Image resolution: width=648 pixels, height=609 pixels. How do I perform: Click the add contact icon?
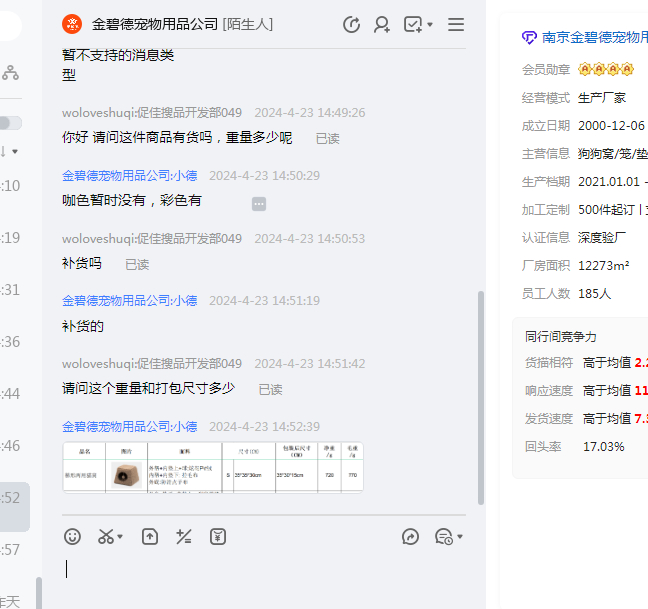click(x=382, y=24)
